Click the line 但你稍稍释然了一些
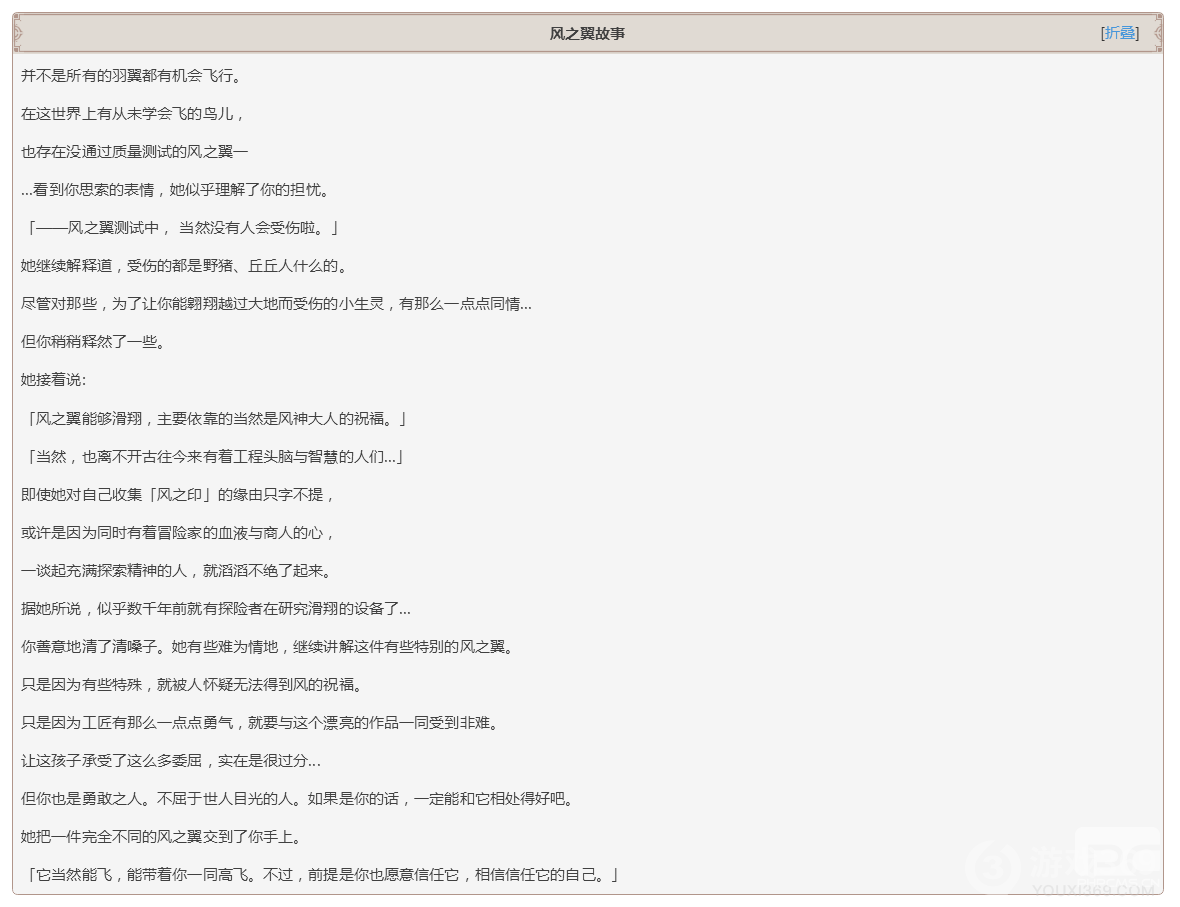Screen dimensions: 1180x907 click(x=92, y=342)
